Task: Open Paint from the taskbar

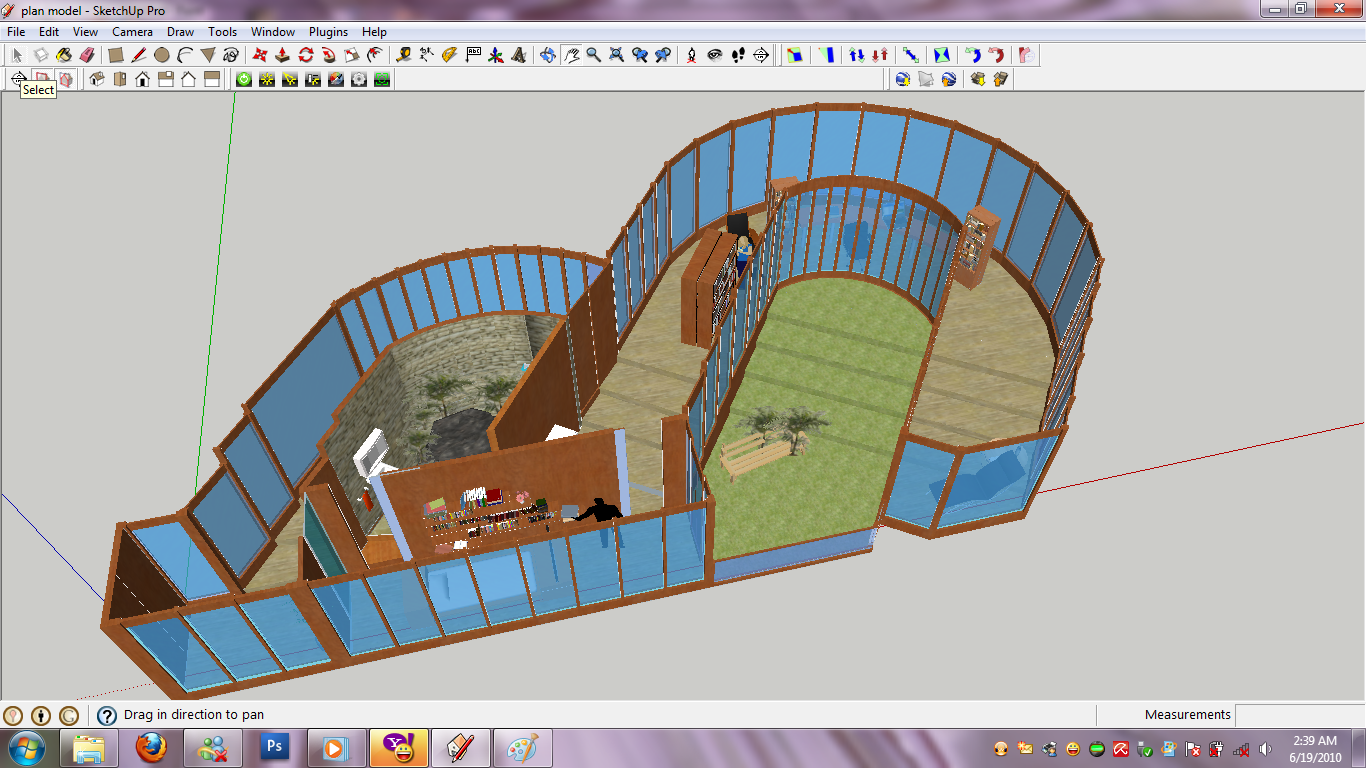Action: coord(523,748)
